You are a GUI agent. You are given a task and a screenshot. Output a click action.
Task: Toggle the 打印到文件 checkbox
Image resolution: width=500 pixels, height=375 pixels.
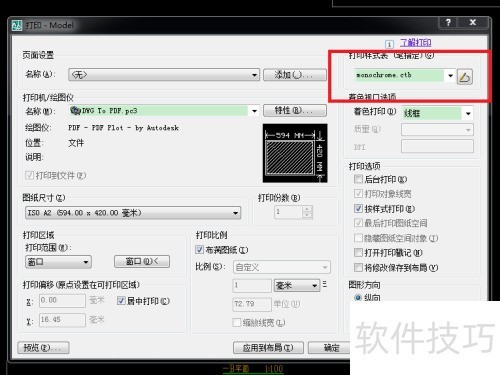click(29, 175)
